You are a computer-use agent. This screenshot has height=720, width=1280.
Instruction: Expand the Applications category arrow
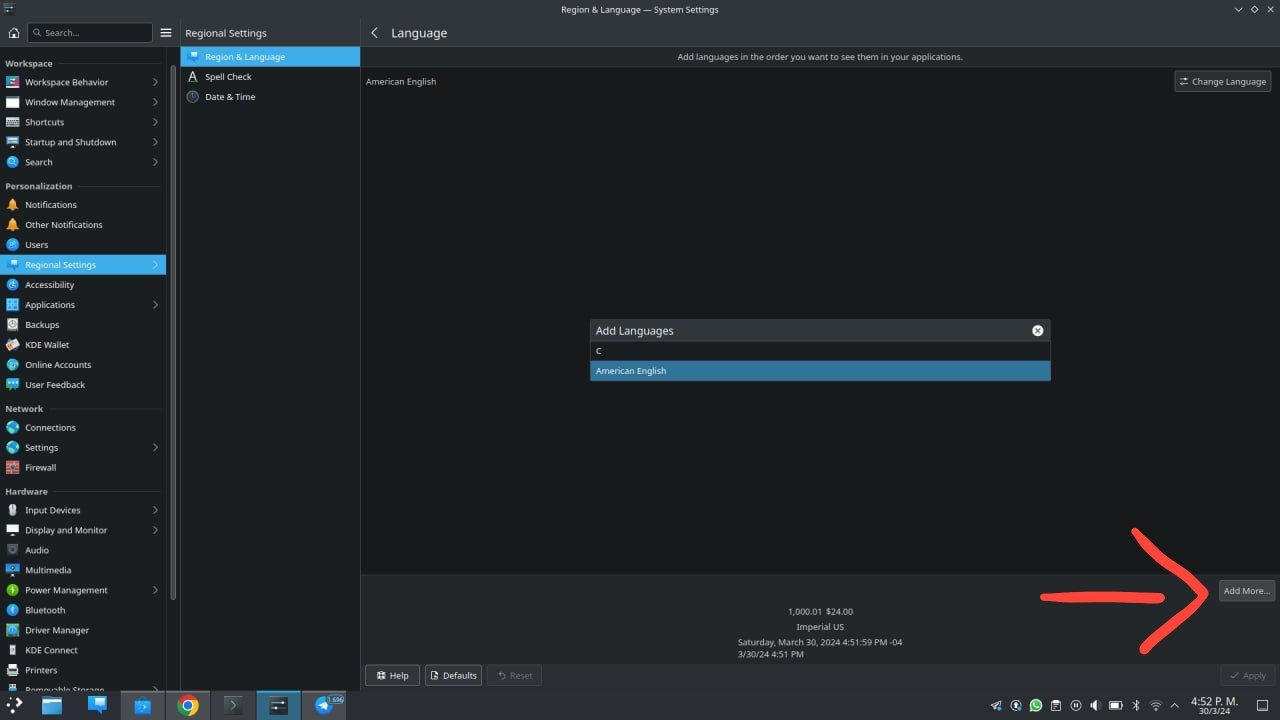click(155, 305)
